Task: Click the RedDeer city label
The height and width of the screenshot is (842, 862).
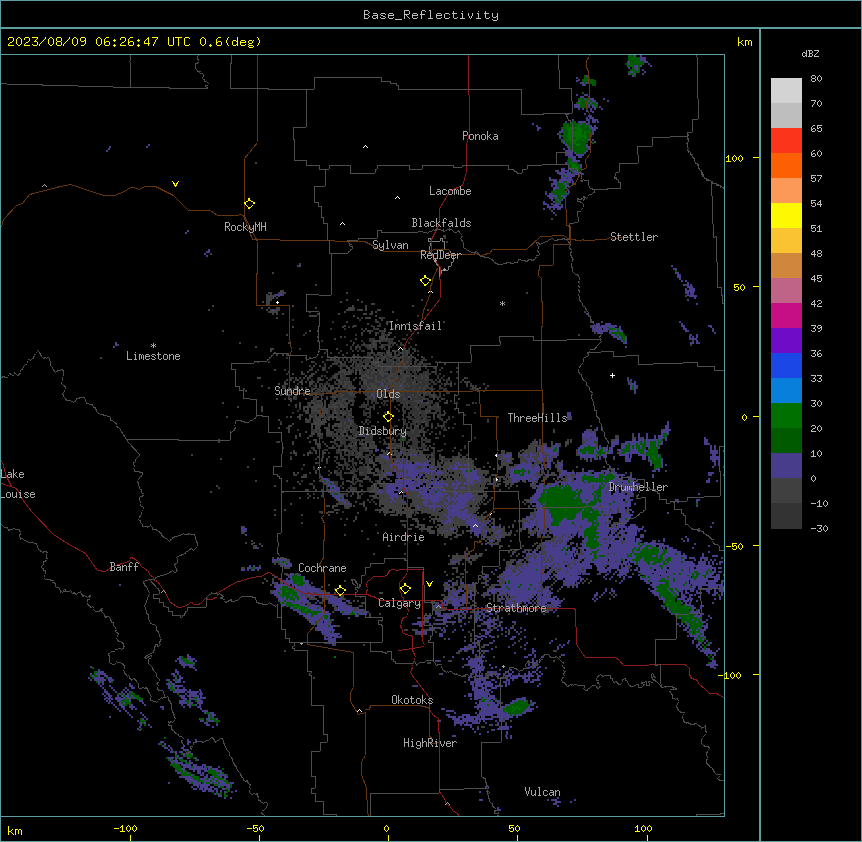Action: [x=440, y=255]
